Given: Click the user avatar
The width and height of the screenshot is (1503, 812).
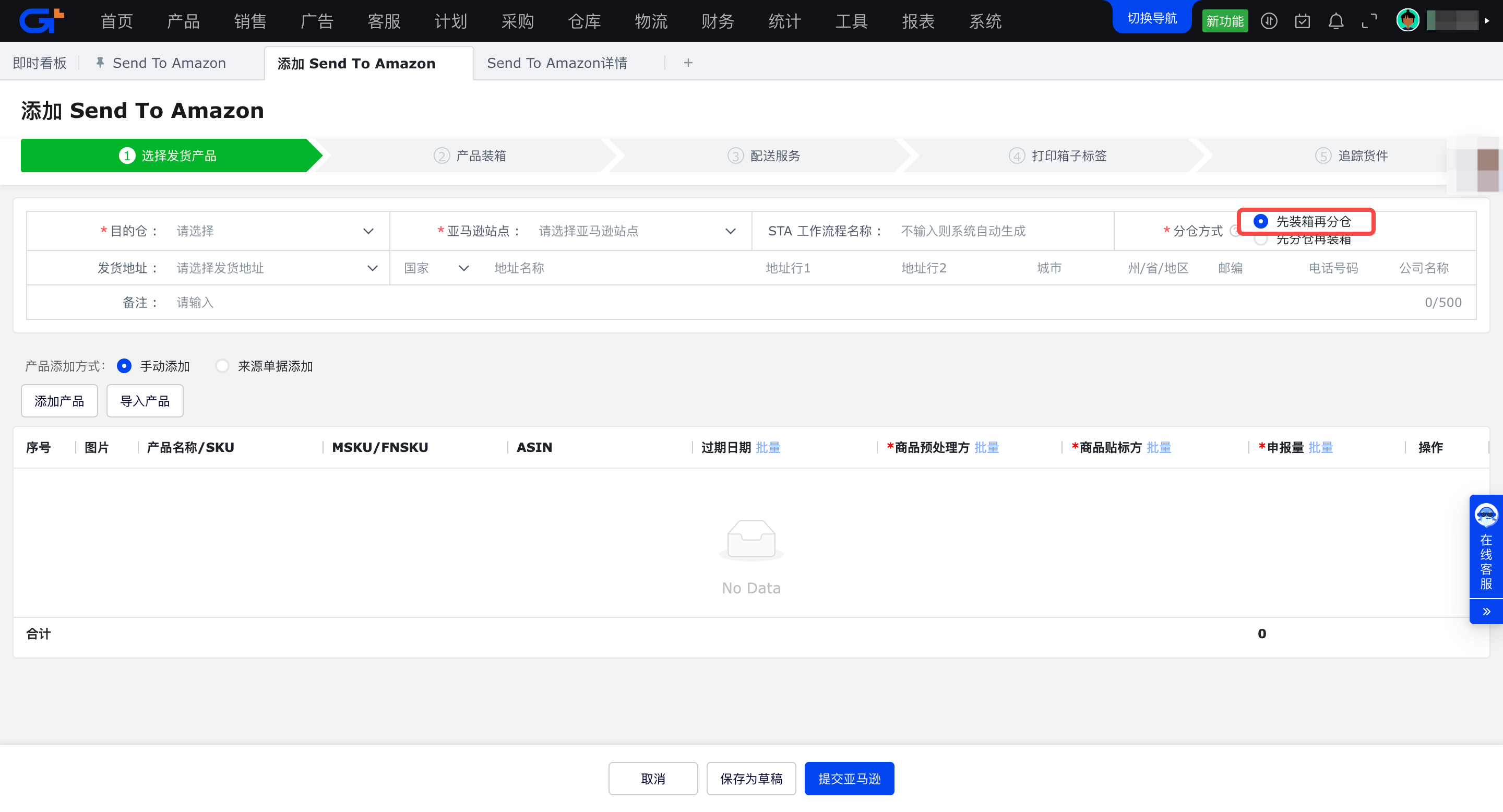Looking at the screenshot, I should click(1408, 20).
